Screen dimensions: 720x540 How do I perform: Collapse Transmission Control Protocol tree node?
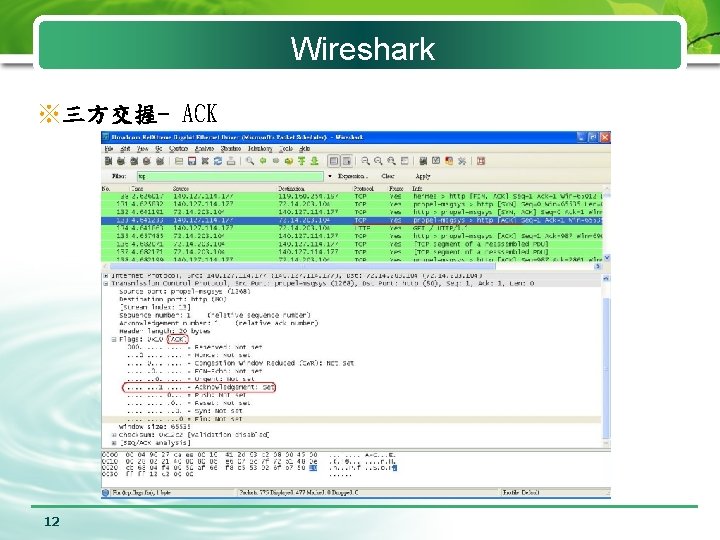pos(106,283)
